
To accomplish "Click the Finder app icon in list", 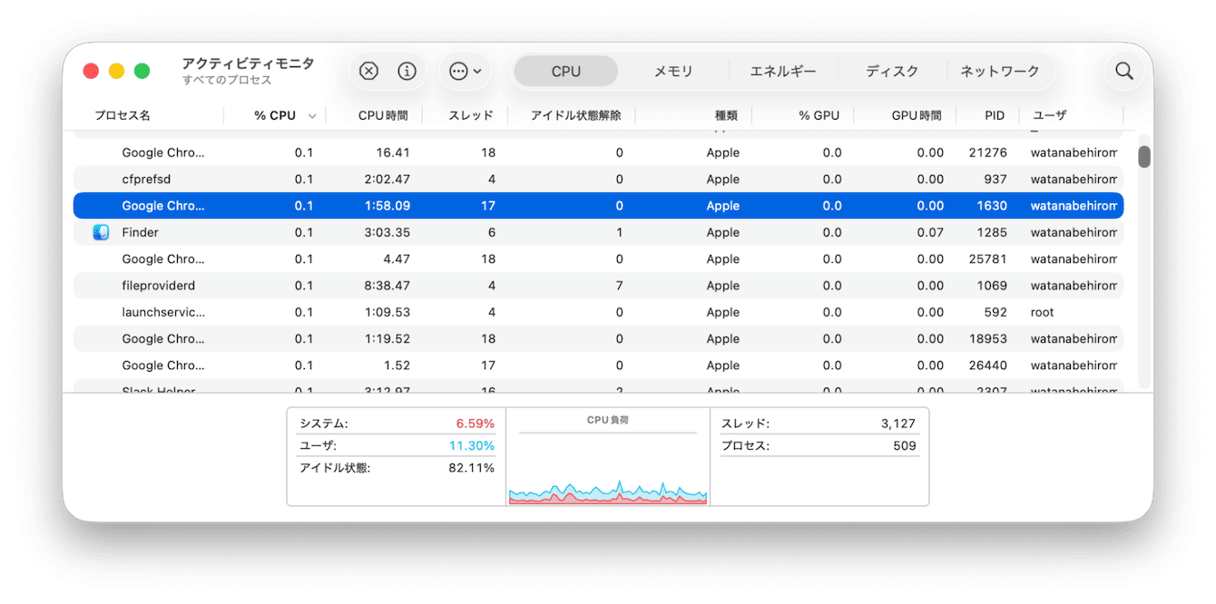I will (101, 232).
